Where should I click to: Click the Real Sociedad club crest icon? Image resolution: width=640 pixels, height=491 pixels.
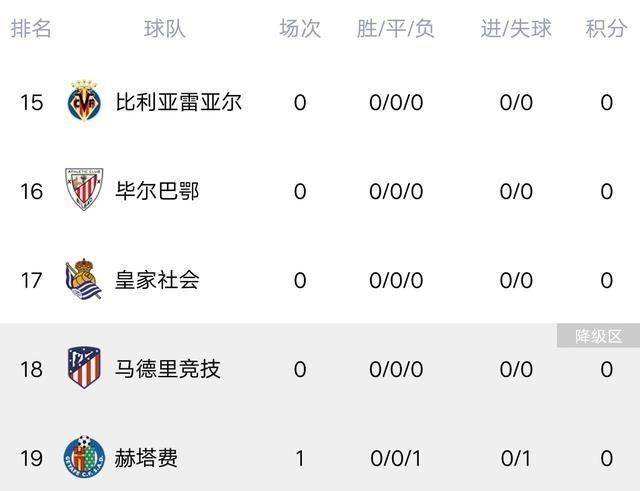(x=84, y=279)
